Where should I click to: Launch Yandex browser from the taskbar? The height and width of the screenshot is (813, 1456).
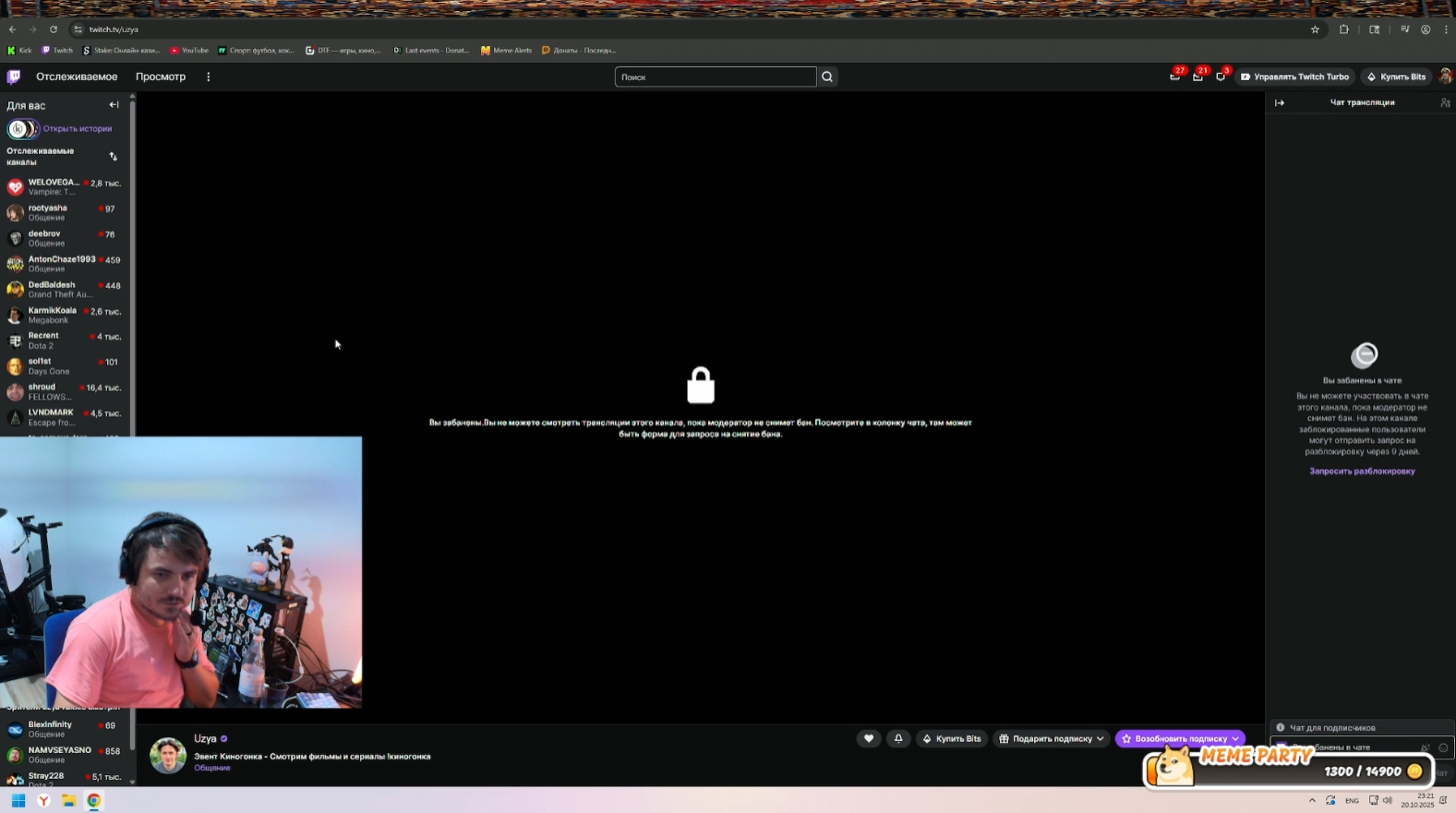coord(43,800)
